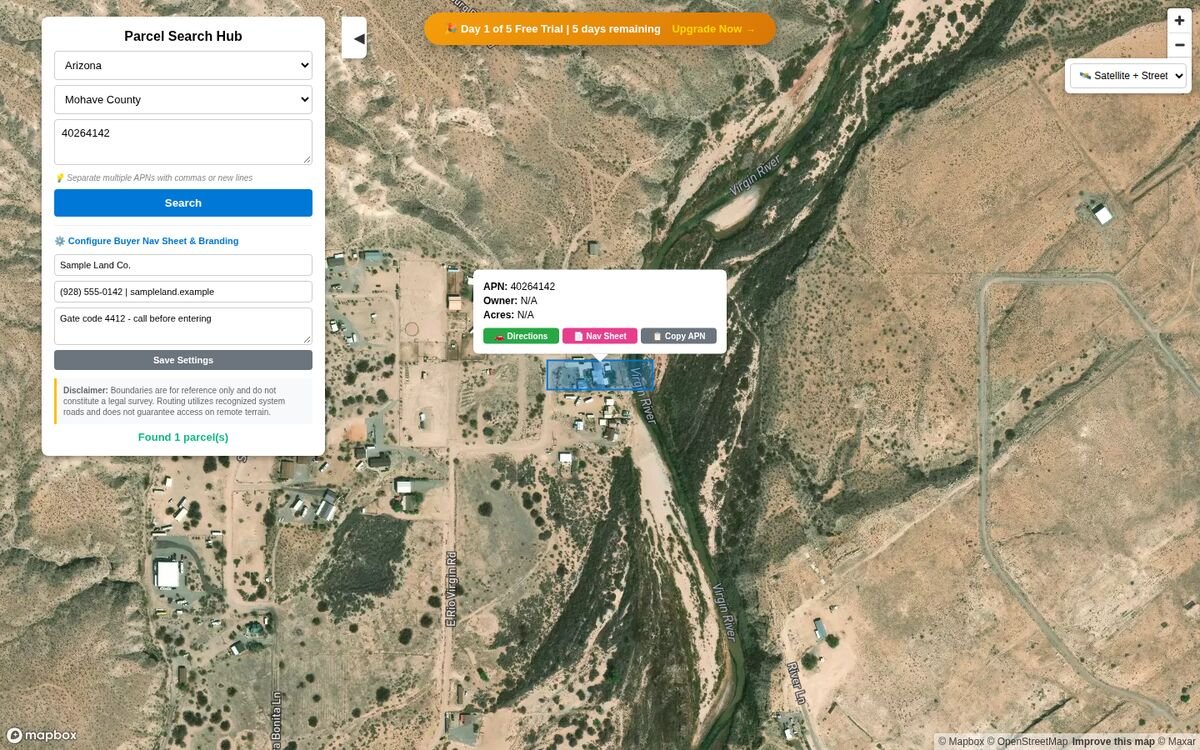Open the Satellite + Street map style dropdown
Image resolution: width=1200 pixels, height=750 pixels.
coord(1128,76)
